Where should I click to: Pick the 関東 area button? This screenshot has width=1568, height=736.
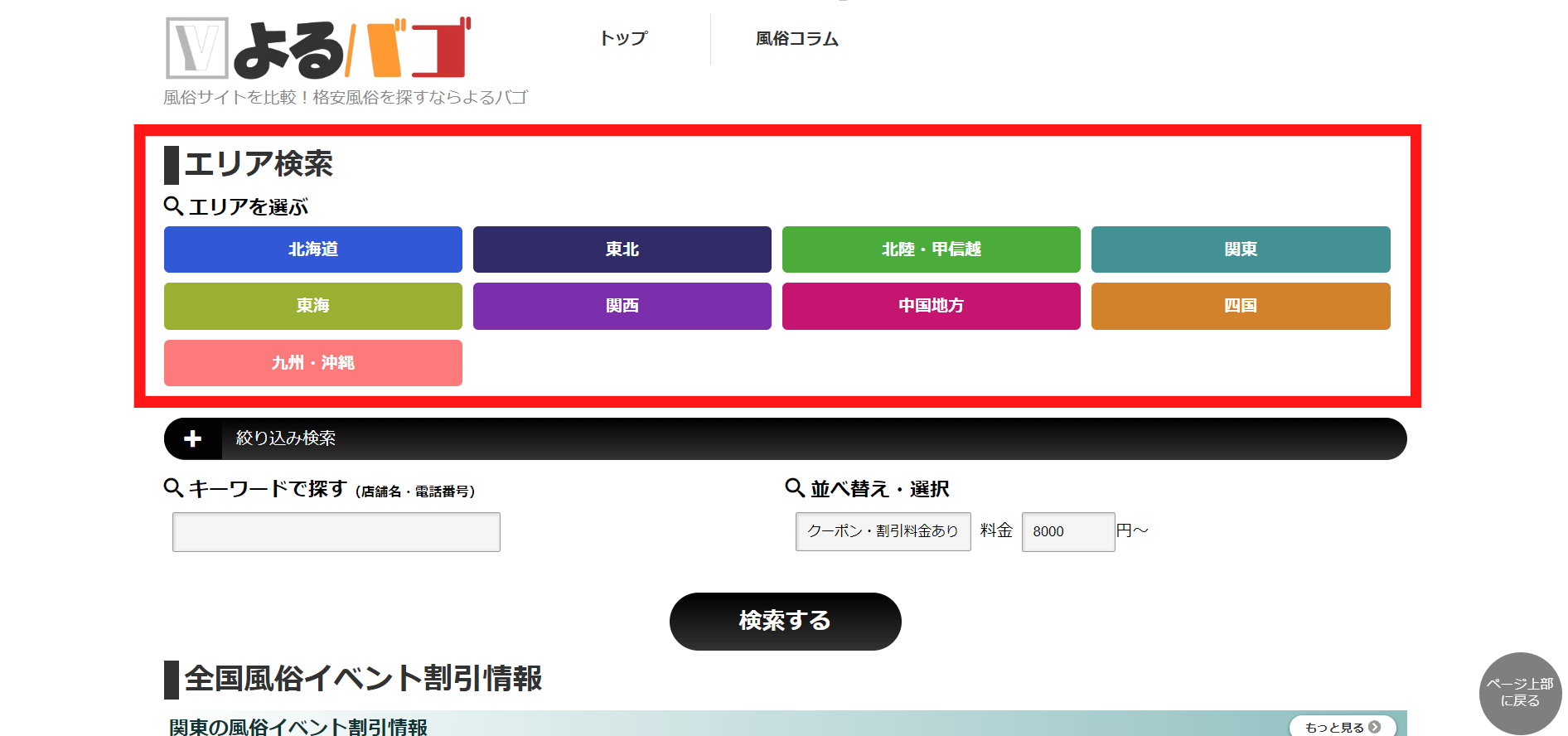1240,249
